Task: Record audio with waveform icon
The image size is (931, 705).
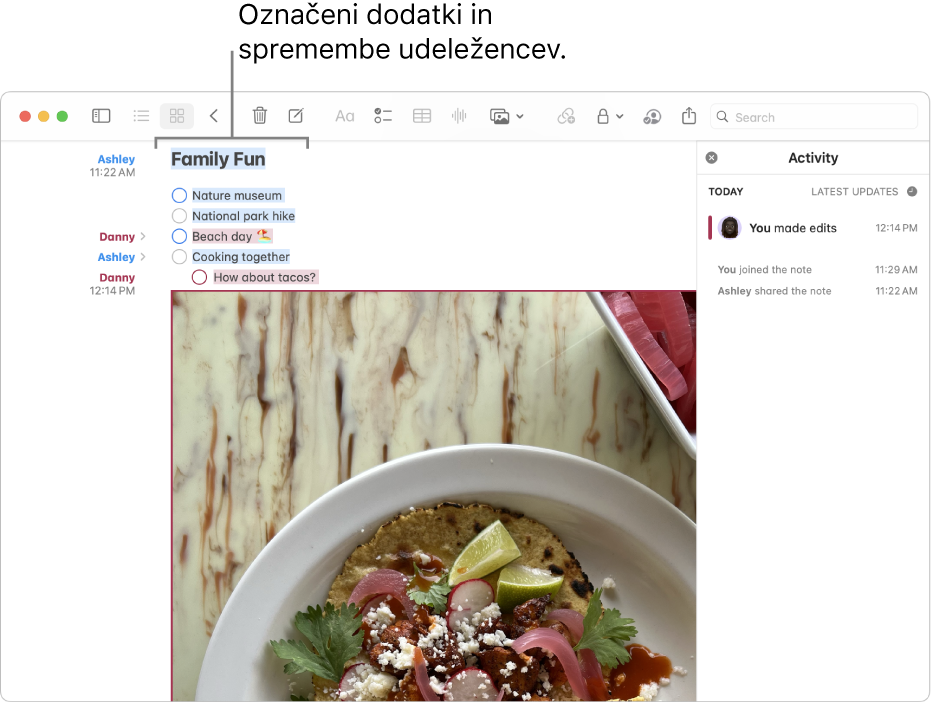Action: click(459, 116)
